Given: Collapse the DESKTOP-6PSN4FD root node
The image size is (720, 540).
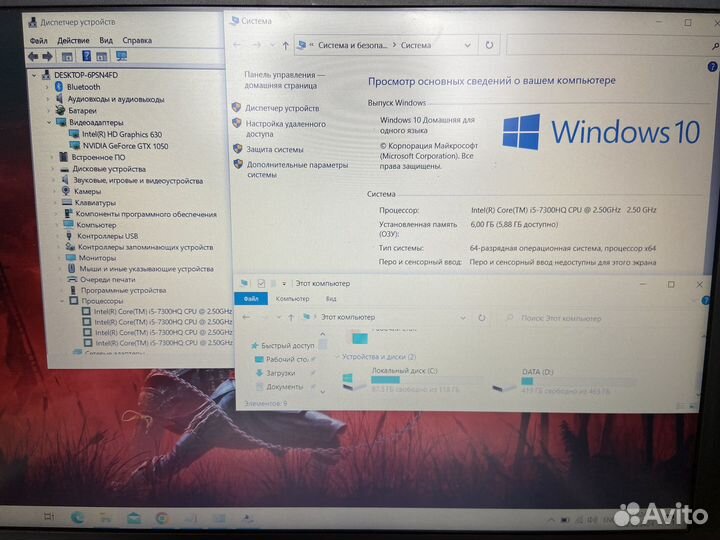Looking at the screenshot, I should tap(34, 75).
